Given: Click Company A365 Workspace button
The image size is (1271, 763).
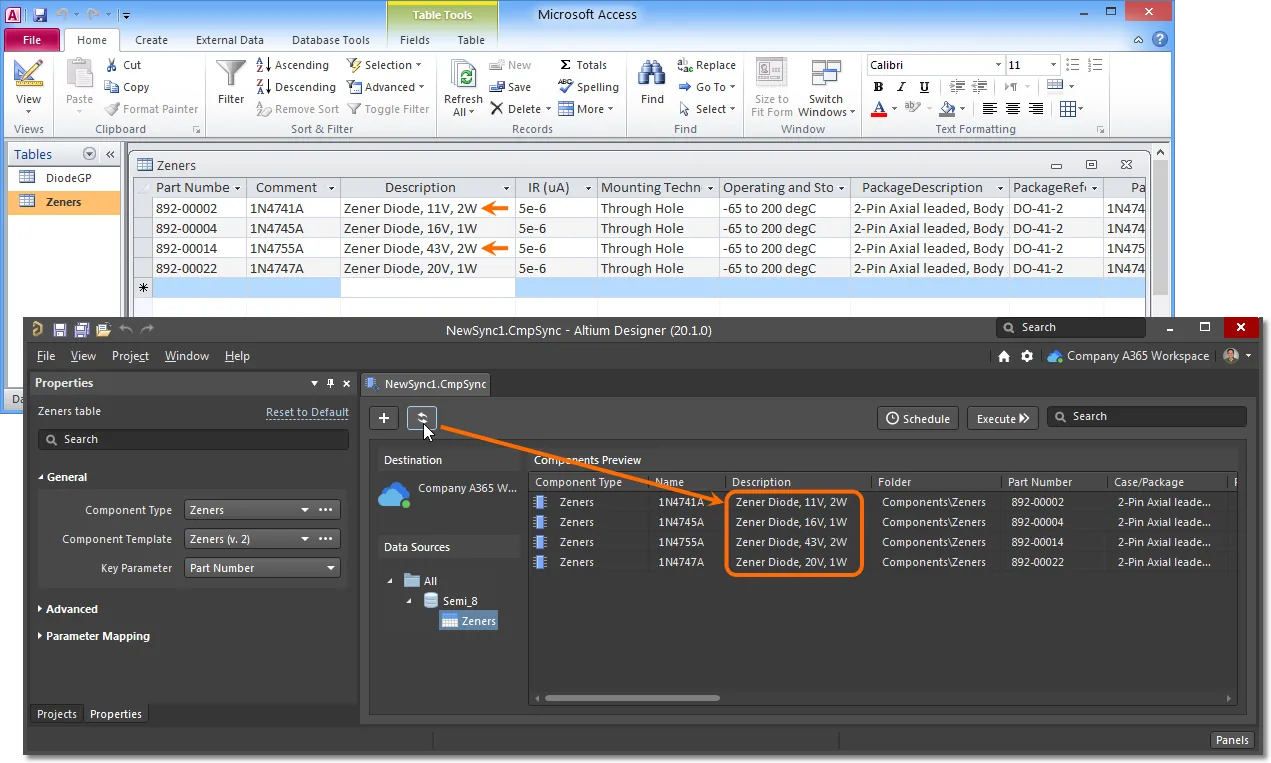Looking at the screenshot, I should coord(1128,356).
